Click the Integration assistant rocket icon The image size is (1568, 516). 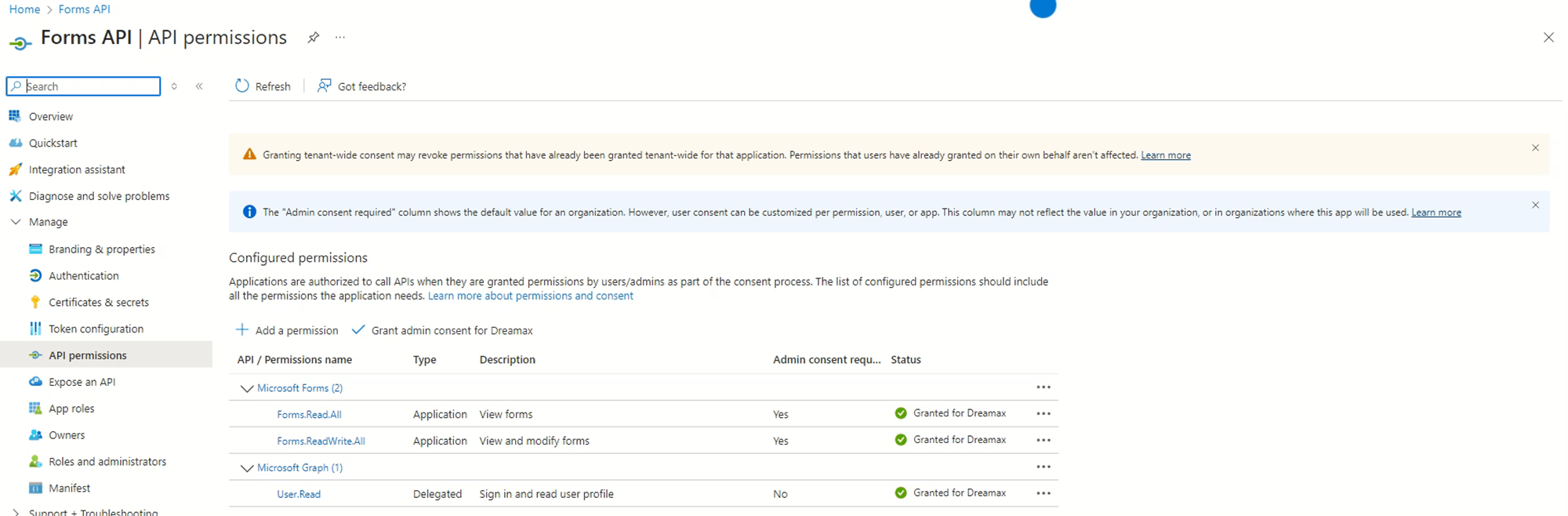click(15, 169)
